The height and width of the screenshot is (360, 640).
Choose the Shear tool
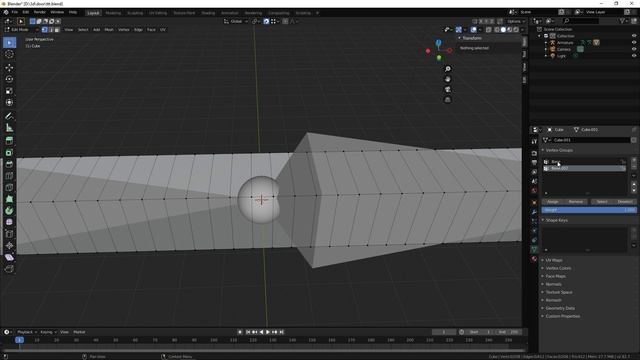pyautogui.click(x=9, y=257)
